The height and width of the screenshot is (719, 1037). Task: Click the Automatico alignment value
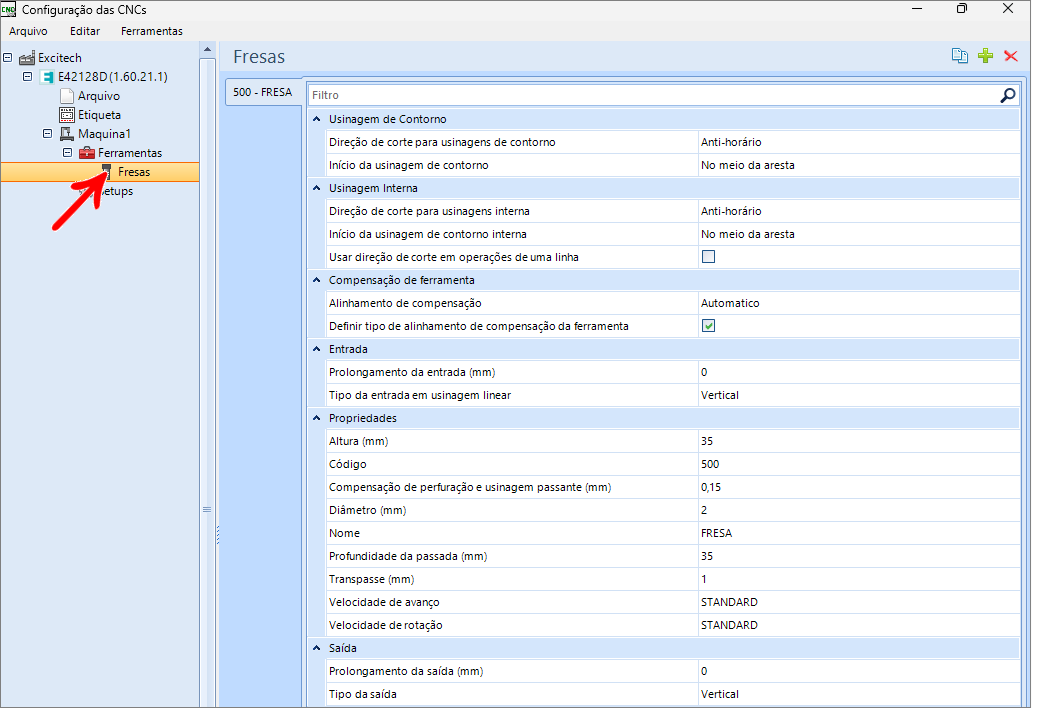730,304
